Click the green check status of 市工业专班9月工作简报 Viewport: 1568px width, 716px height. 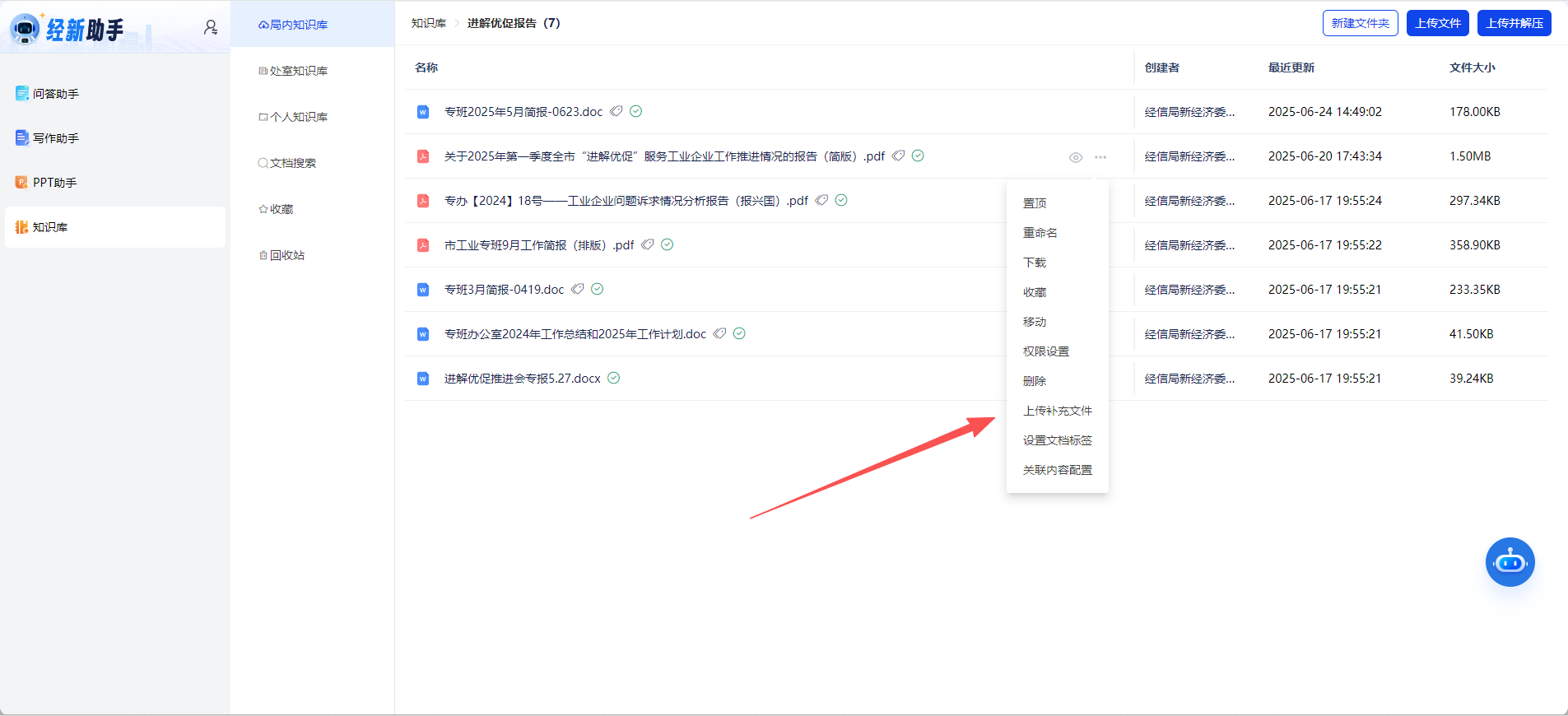(668, 244)
